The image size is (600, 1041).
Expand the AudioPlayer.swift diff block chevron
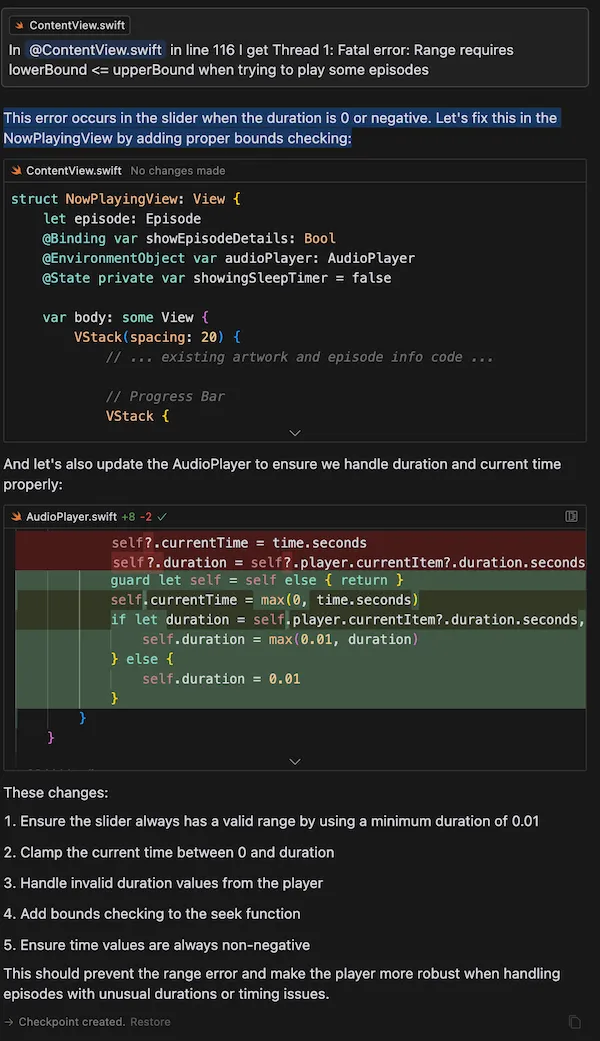coord(295,761)
